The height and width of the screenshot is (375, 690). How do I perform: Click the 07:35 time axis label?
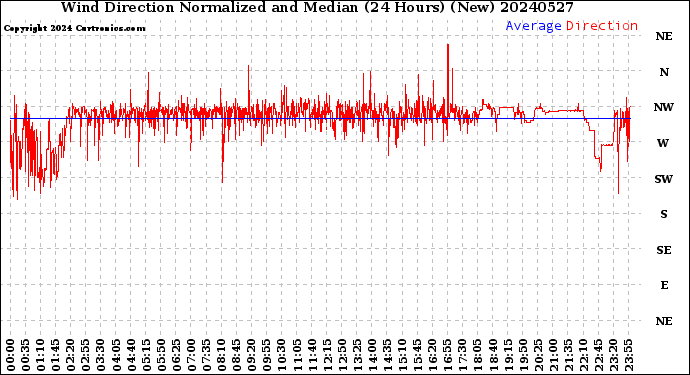point(206,355)
